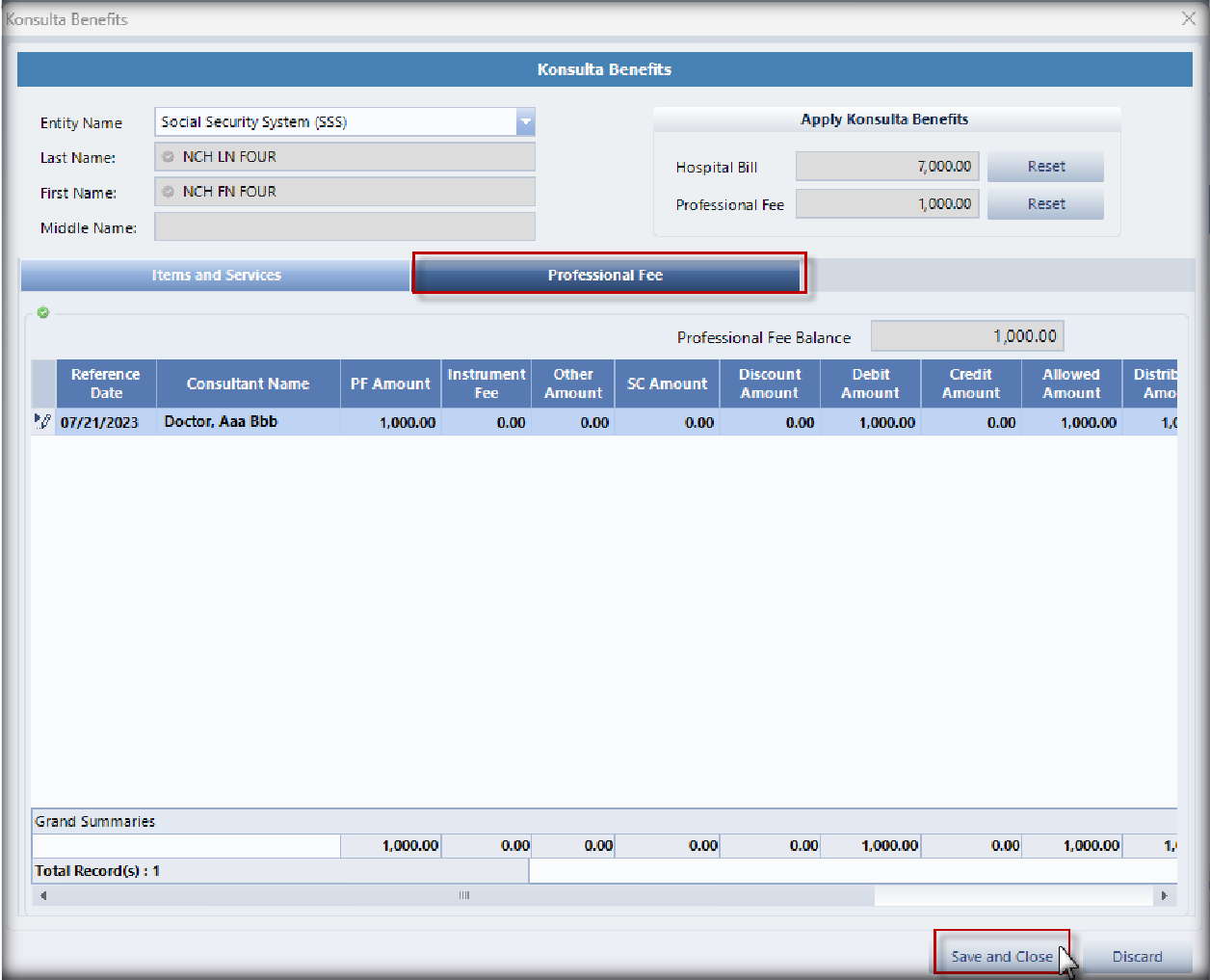Click the horizontal scrollbar right arrow
Image resolution: width=1210 pixels, height=980 pixels.
pos(1164,896)
